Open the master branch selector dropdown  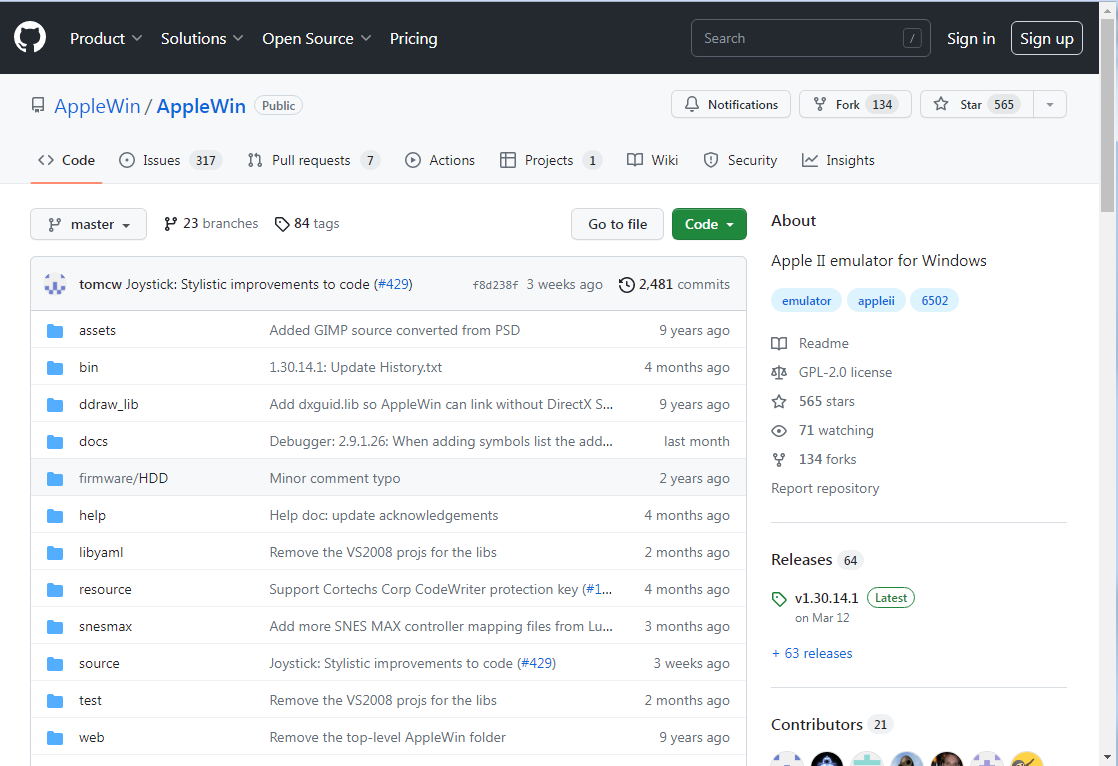point(88,224)
